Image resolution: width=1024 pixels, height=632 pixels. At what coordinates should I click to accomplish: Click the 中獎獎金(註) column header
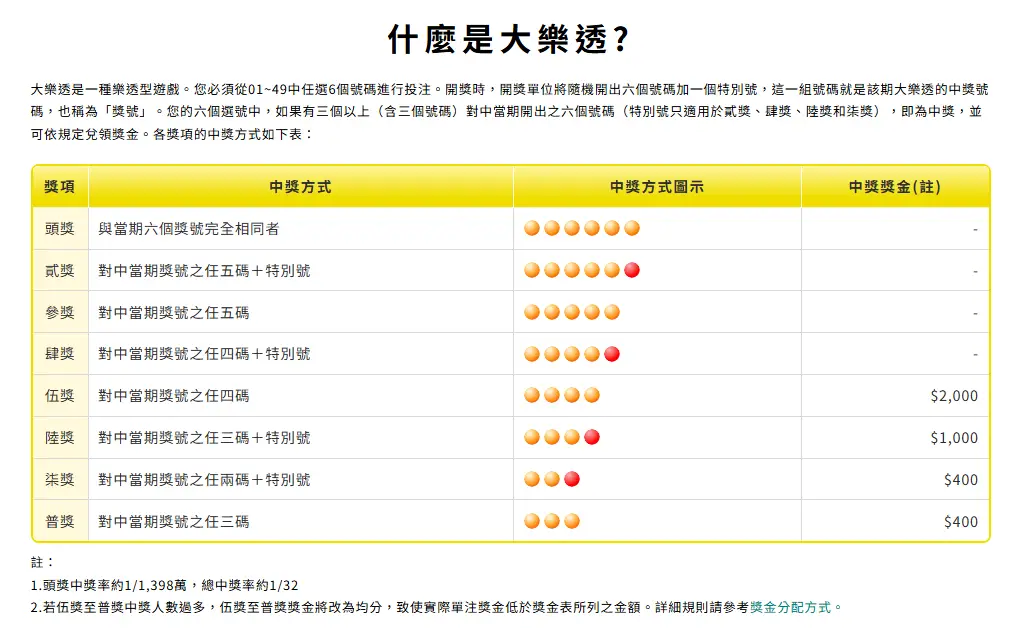click(x=895, y=187)
